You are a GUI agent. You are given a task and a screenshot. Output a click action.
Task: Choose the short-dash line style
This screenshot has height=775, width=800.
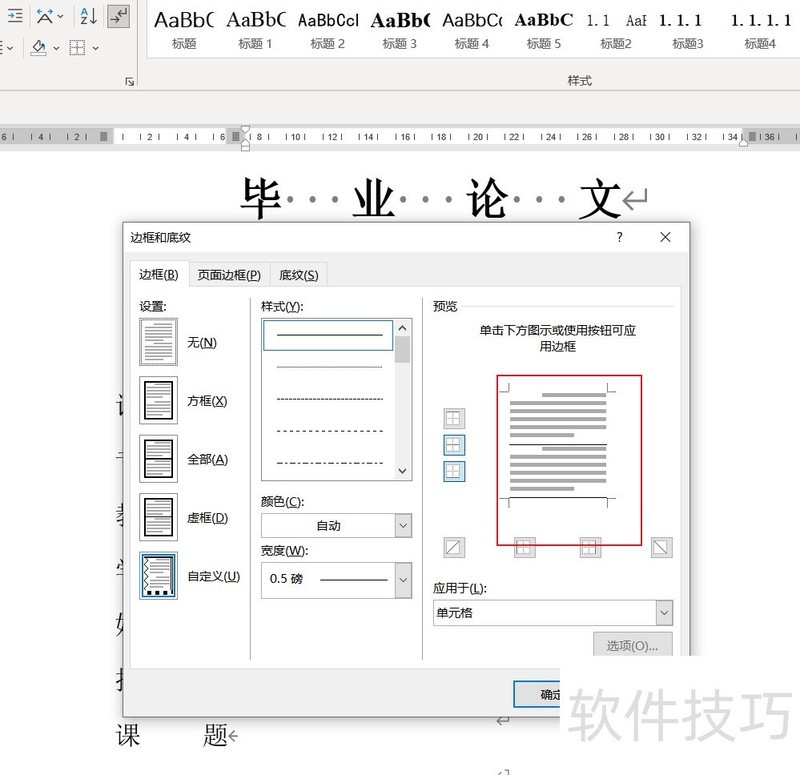coord(329,399)
